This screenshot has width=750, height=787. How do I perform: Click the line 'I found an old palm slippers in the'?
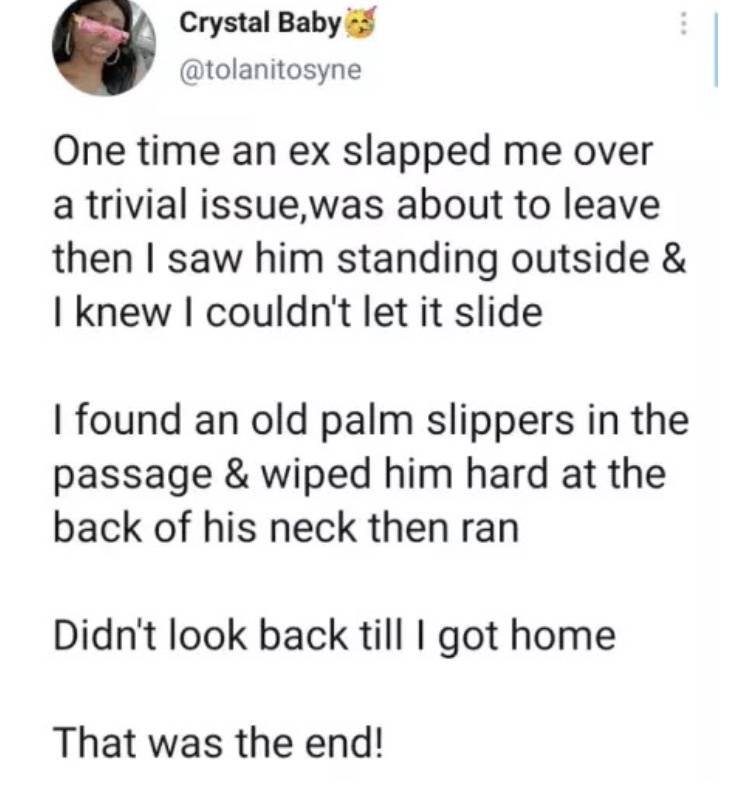[369, 419]
